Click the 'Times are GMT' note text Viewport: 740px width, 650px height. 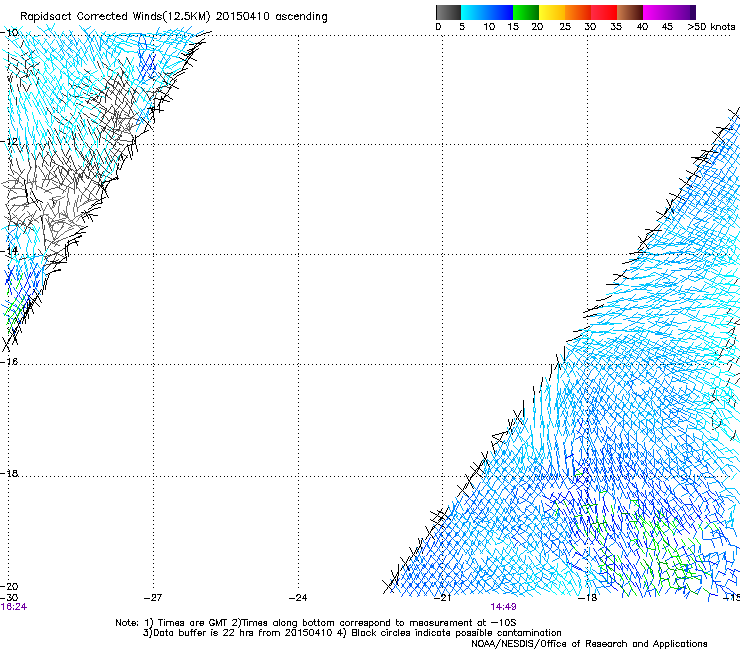[193, 623]
